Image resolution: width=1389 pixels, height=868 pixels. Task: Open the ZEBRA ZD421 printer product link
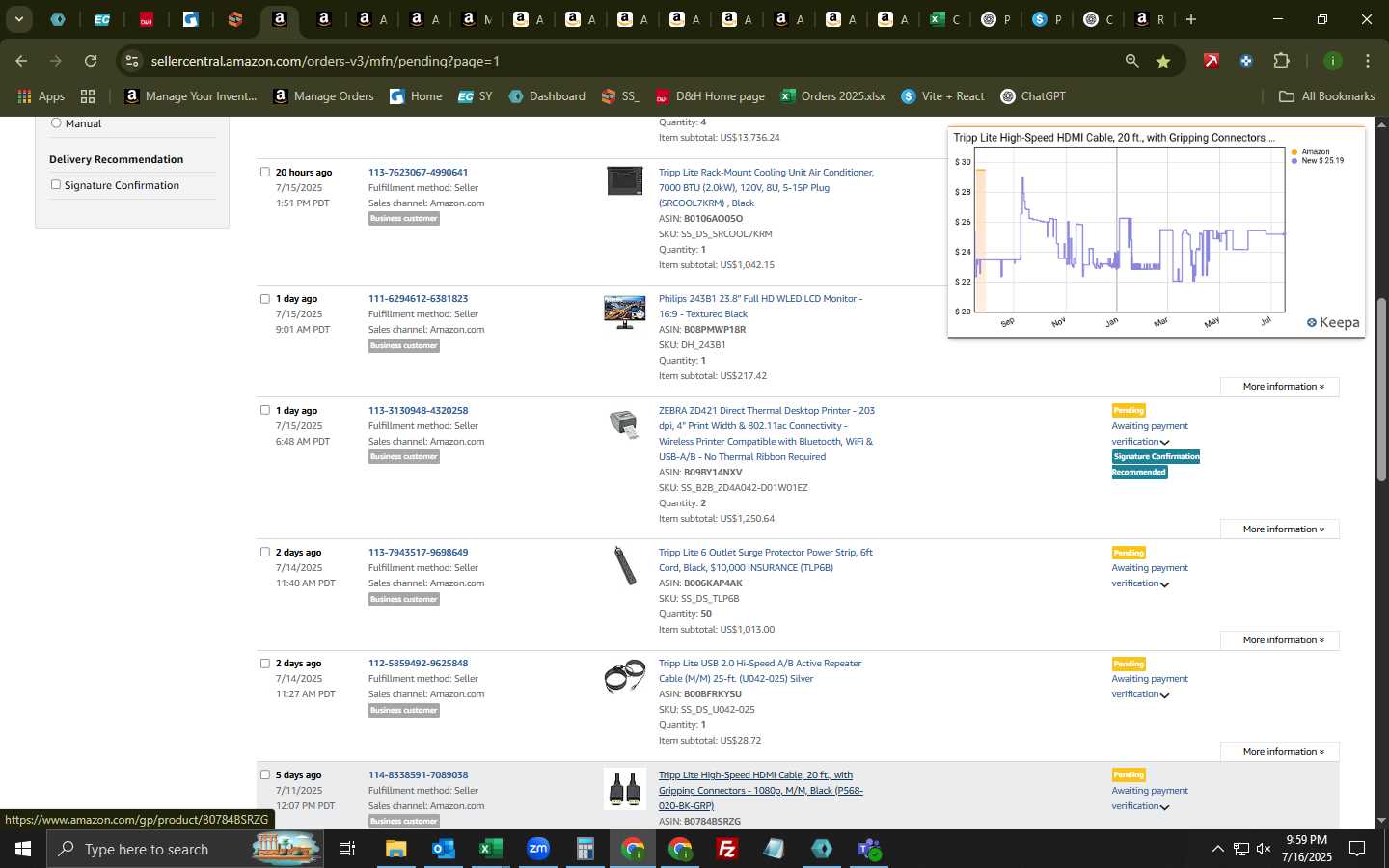(x=767, y=433)
